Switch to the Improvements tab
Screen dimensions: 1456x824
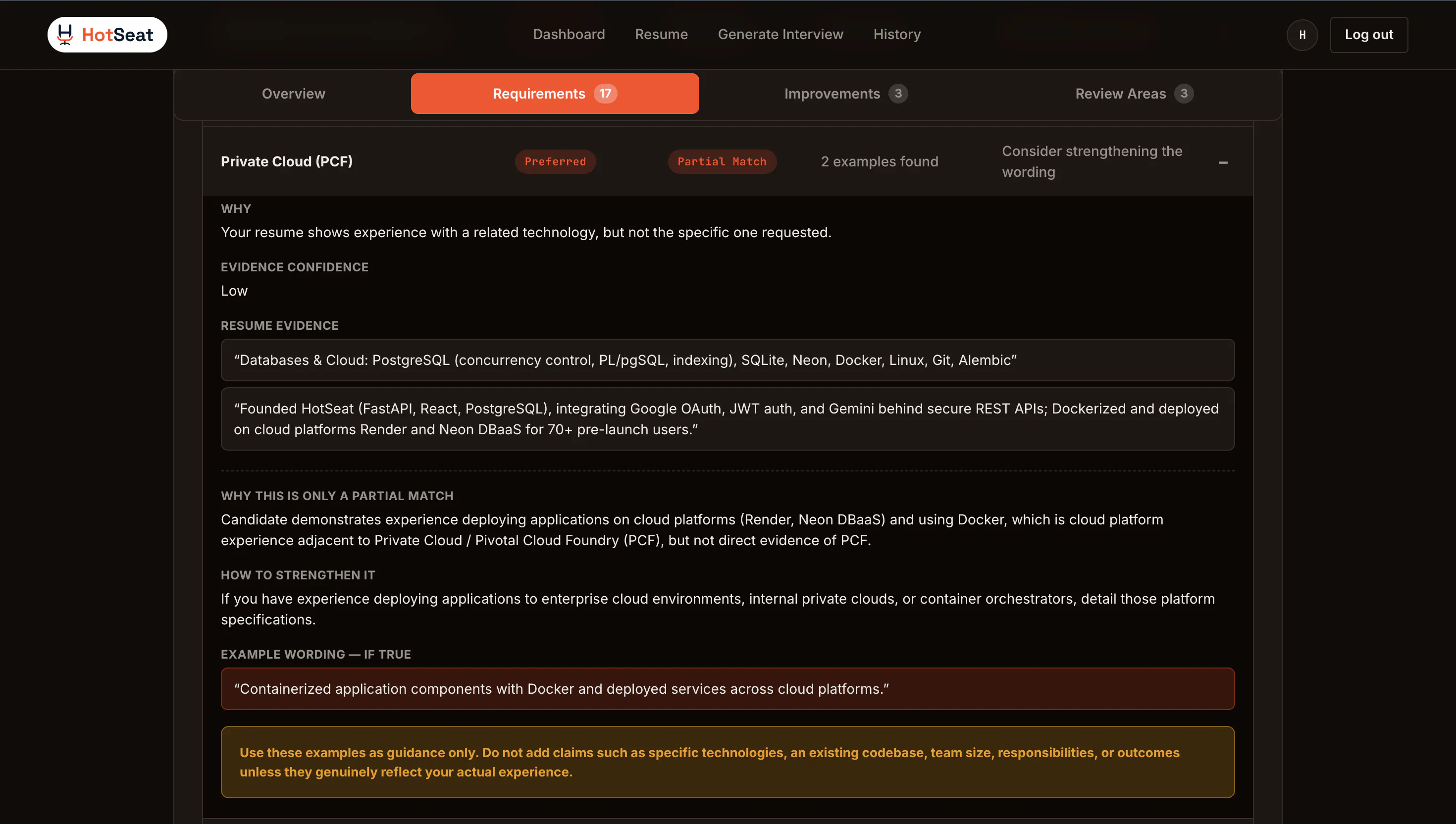coord(845,94)
